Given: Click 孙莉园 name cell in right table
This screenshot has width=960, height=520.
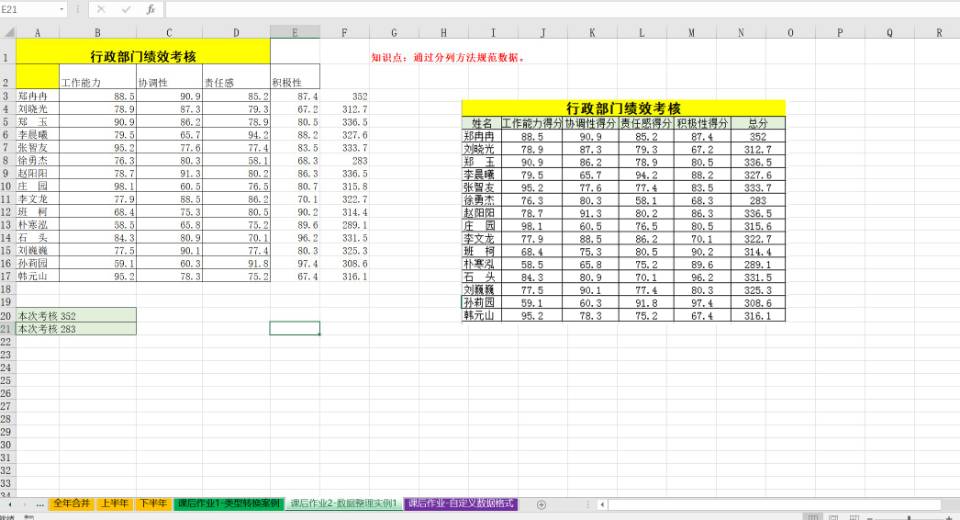Looking at the screenshot, I should click(481, 303).
